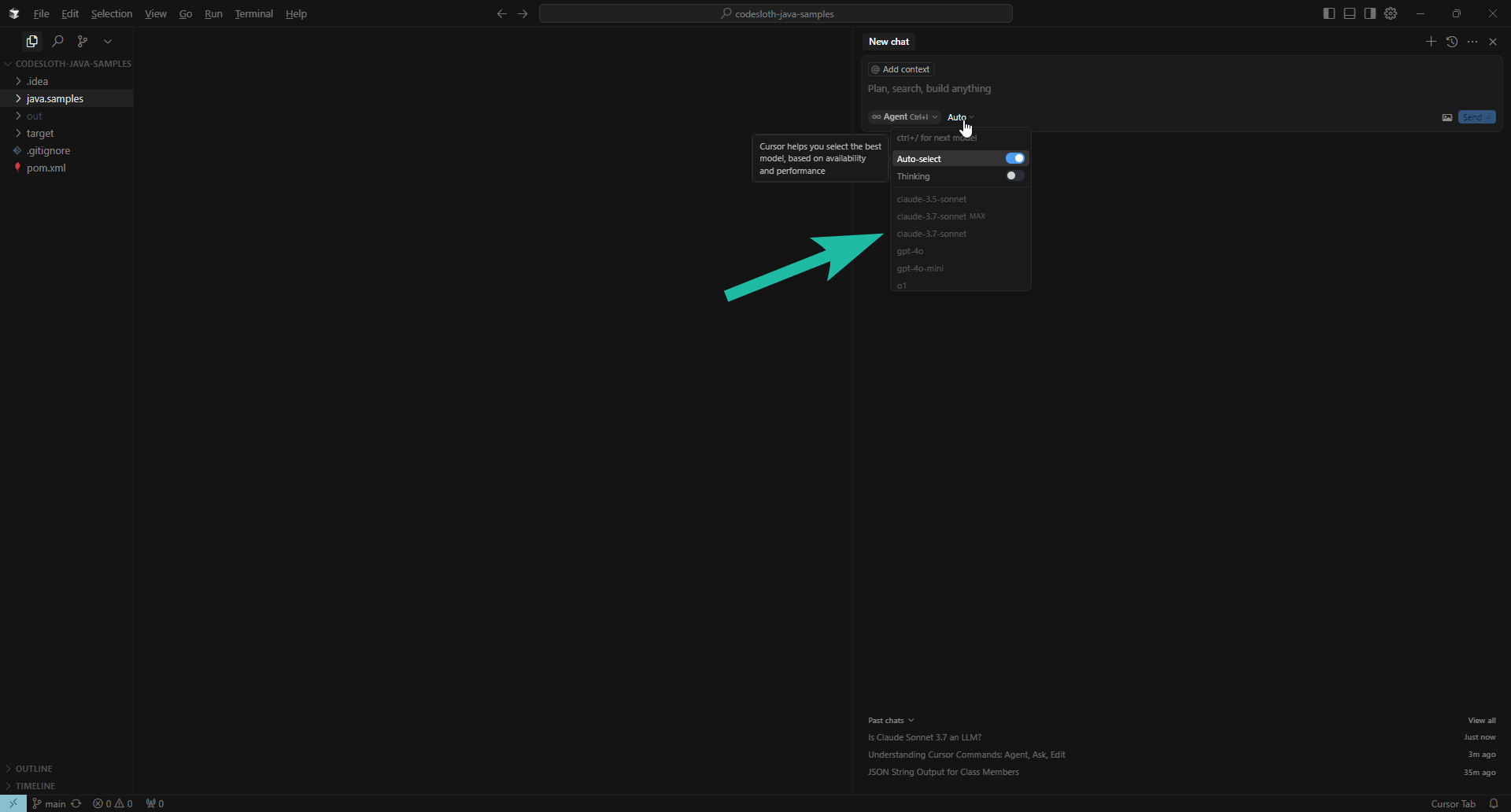Open the Selection menu
This screenshot has width=1511, height=812.
pos(112,13)
